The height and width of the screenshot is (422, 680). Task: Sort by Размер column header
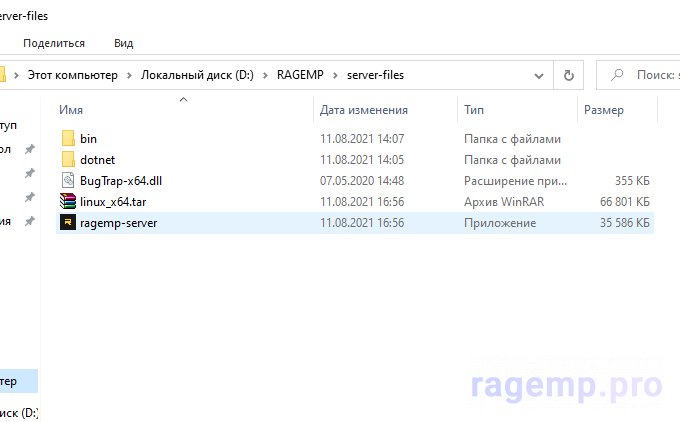click(603, 110)
